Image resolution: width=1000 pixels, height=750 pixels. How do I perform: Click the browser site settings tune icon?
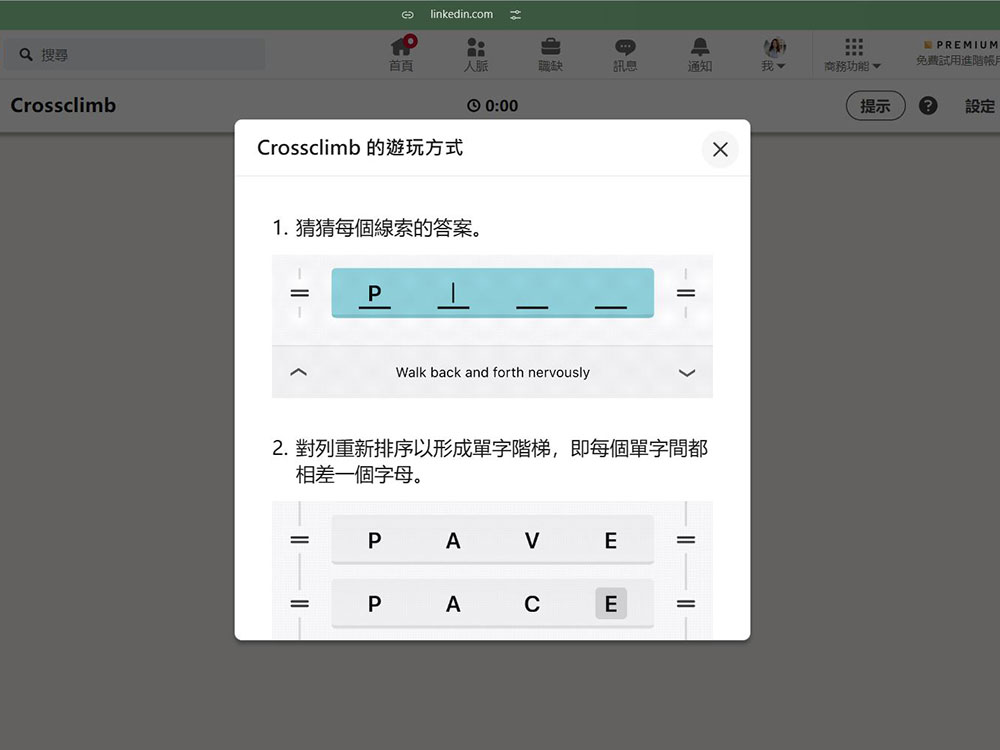(x=515, y=15)
